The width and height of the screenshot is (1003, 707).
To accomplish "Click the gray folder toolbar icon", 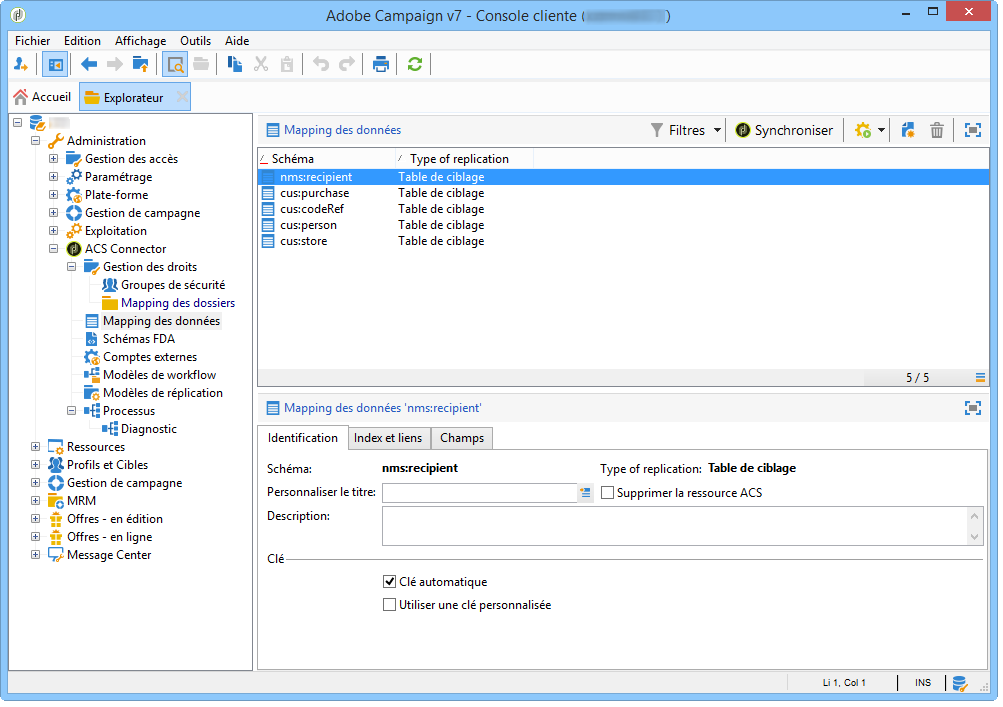I will [201, 65].
